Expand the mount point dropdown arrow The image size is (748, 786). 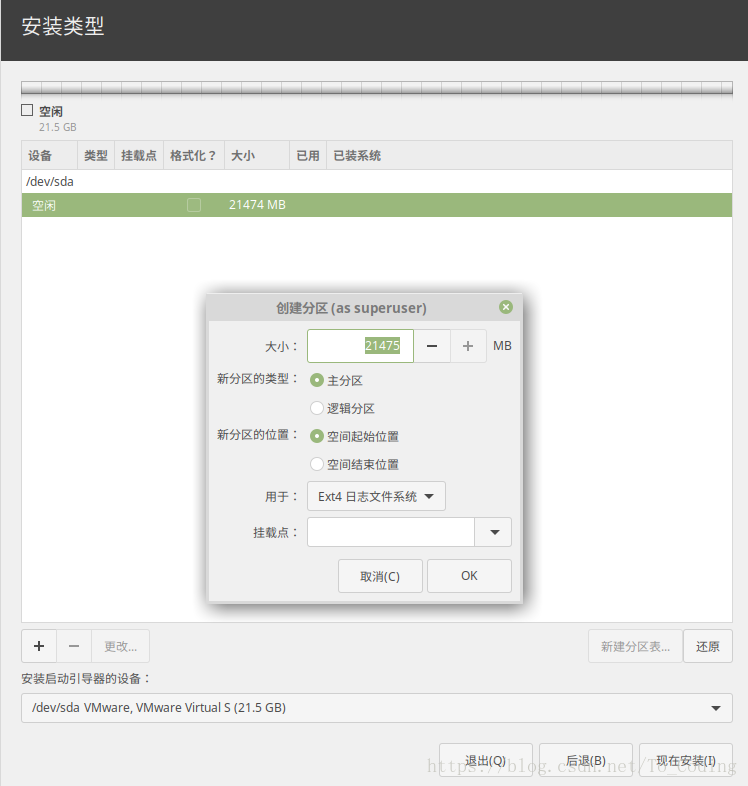494,532
